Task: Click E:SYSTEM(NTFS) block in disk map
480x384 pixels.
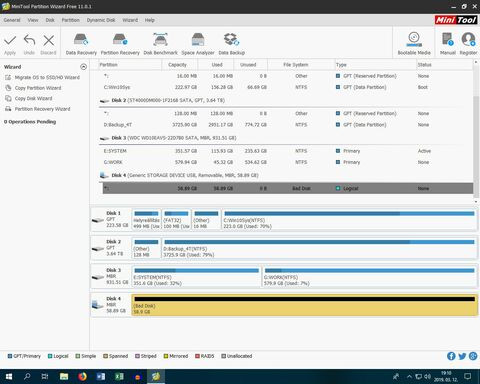Action: [196, 277]
